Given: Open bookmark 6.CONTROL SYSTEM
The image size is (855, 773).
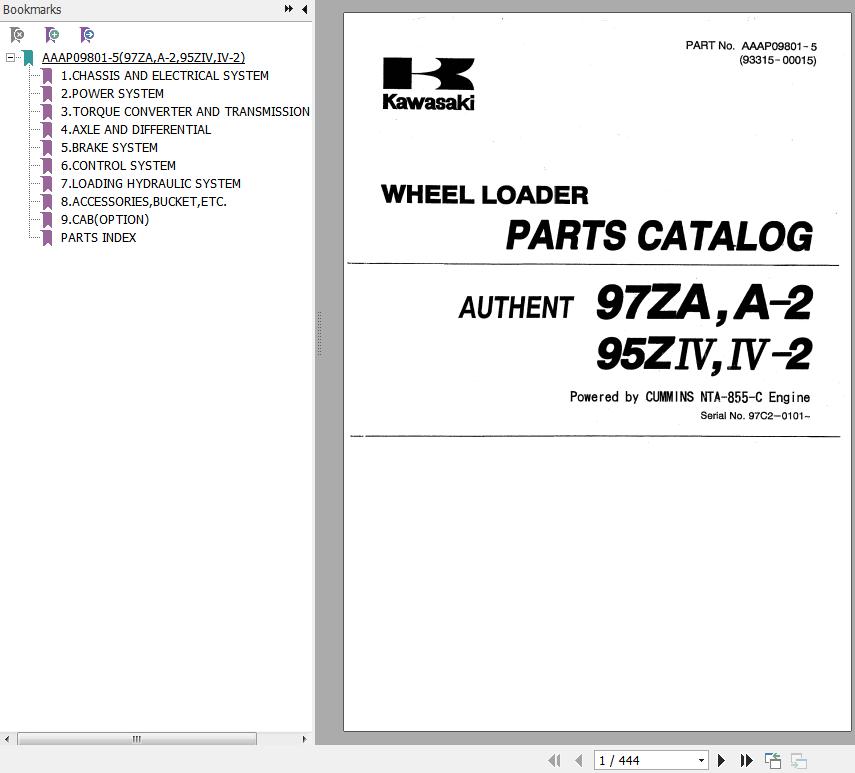Looking at the screenshot, I should tap(118, 165).
